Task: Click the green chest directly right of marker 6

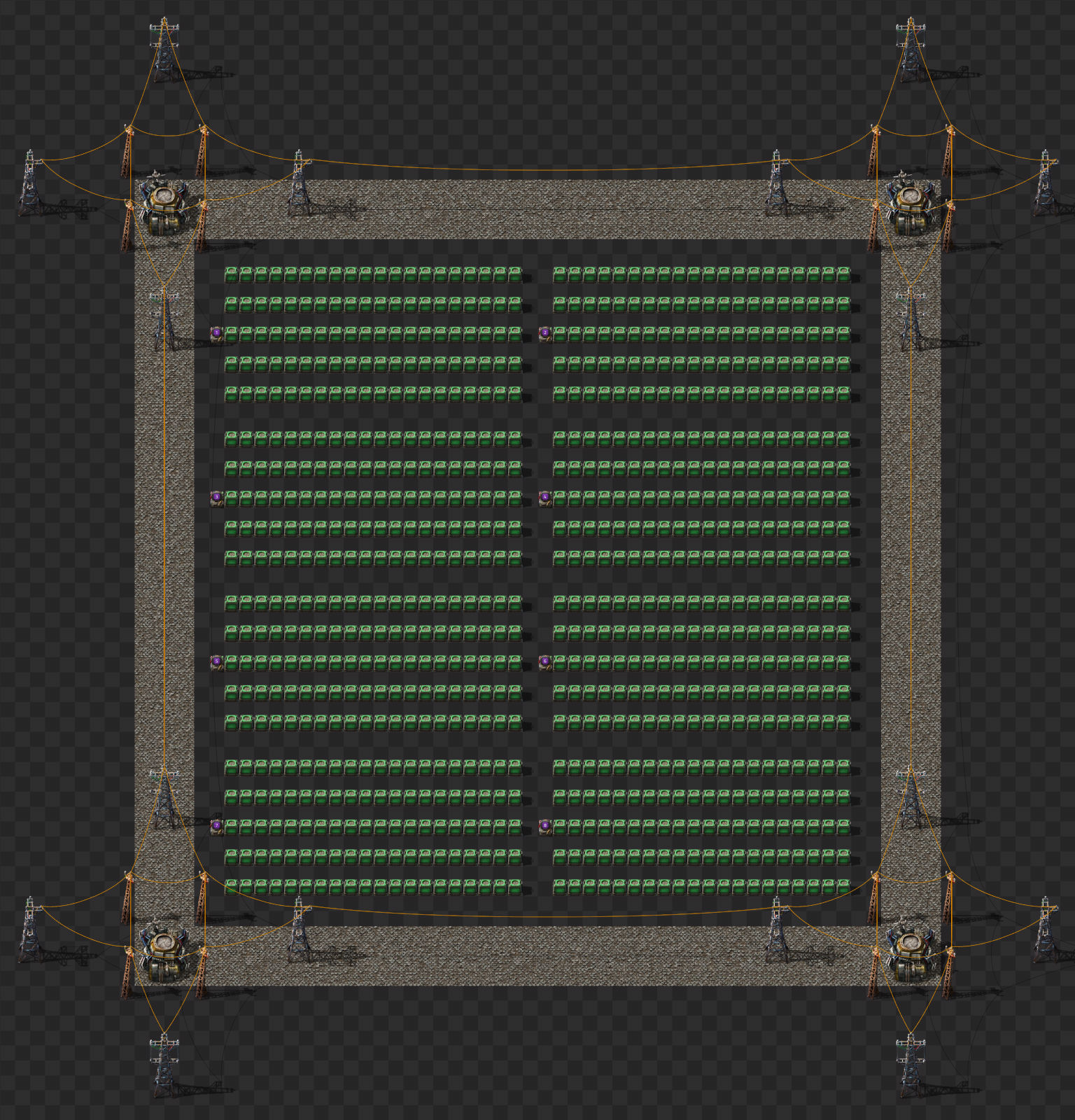Action: tap(560, 661)
